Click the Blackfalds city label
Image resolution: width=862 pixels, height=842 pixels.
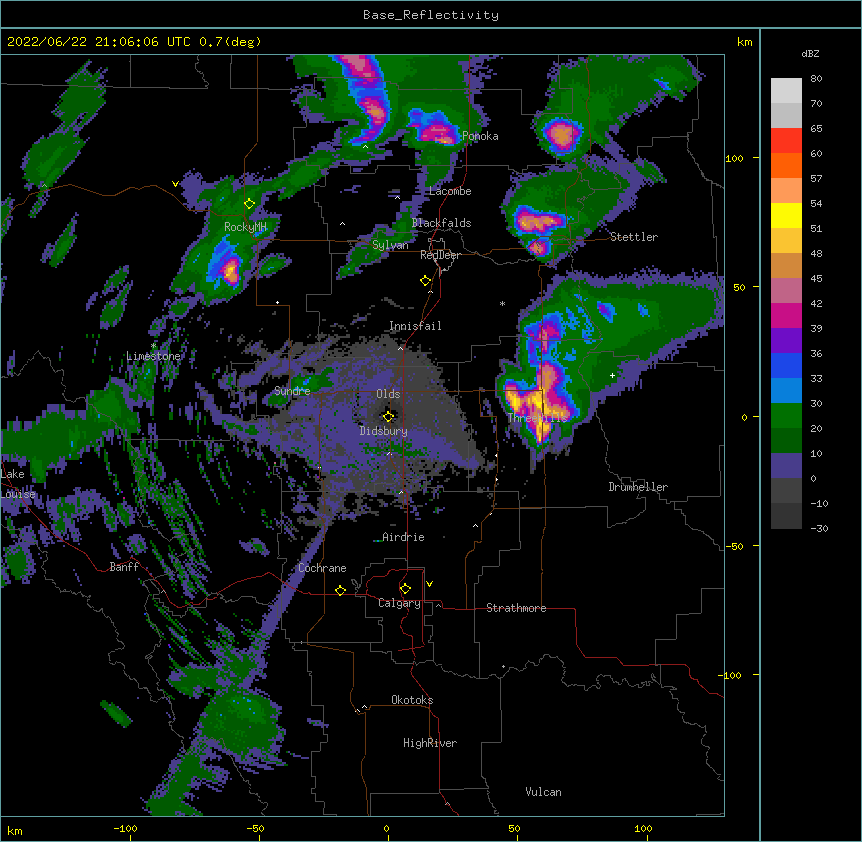[x=441, y=223]
